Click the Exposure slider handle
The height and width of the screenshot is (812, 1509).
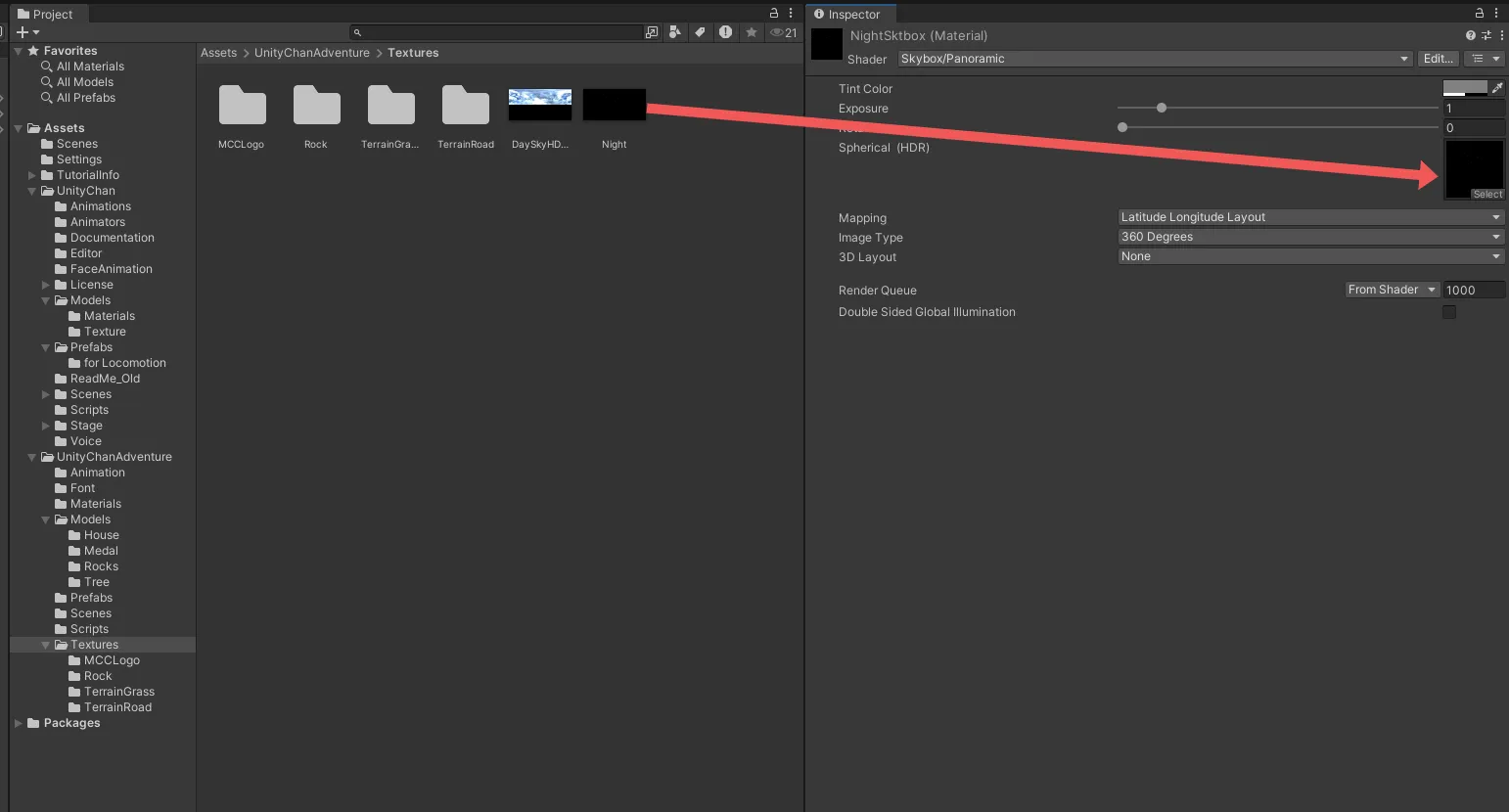point(1162,108)
